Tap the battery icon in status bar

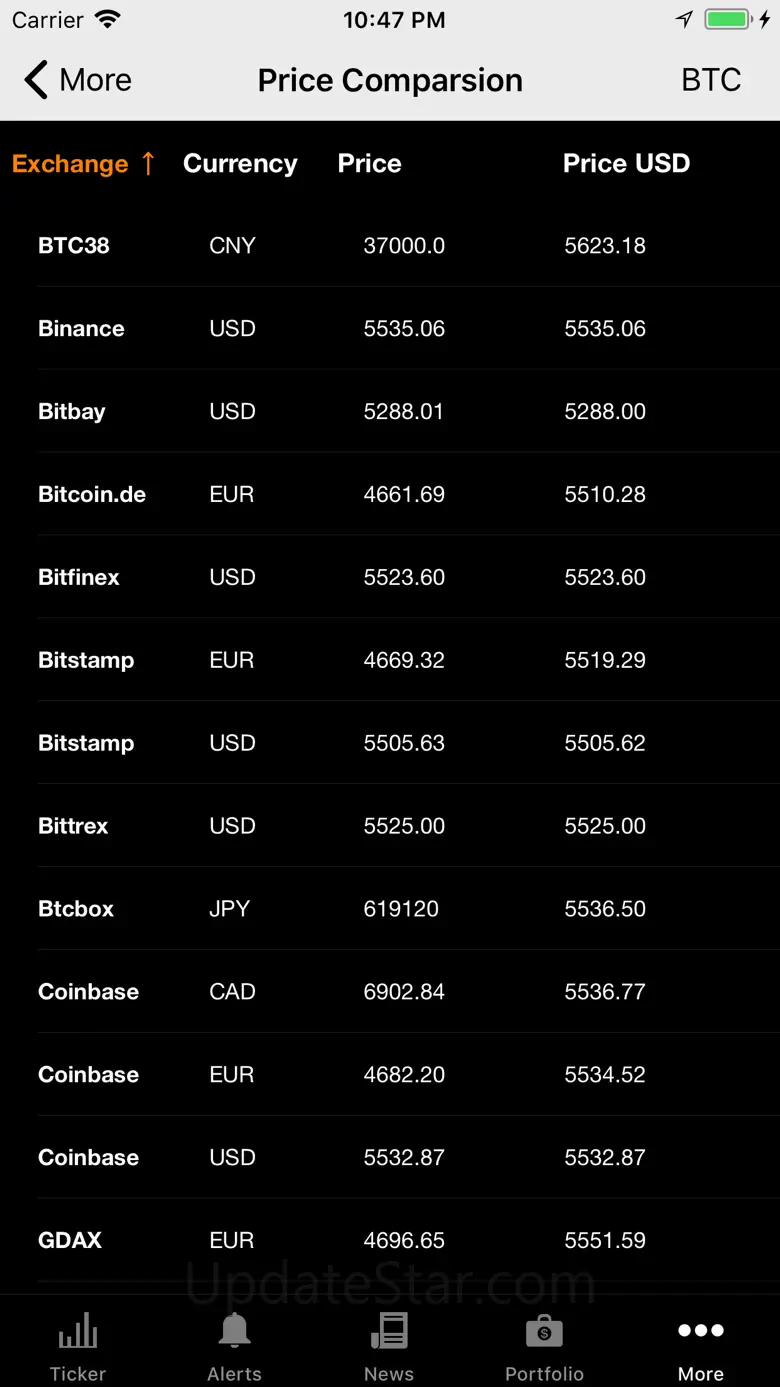click(727, 20)
